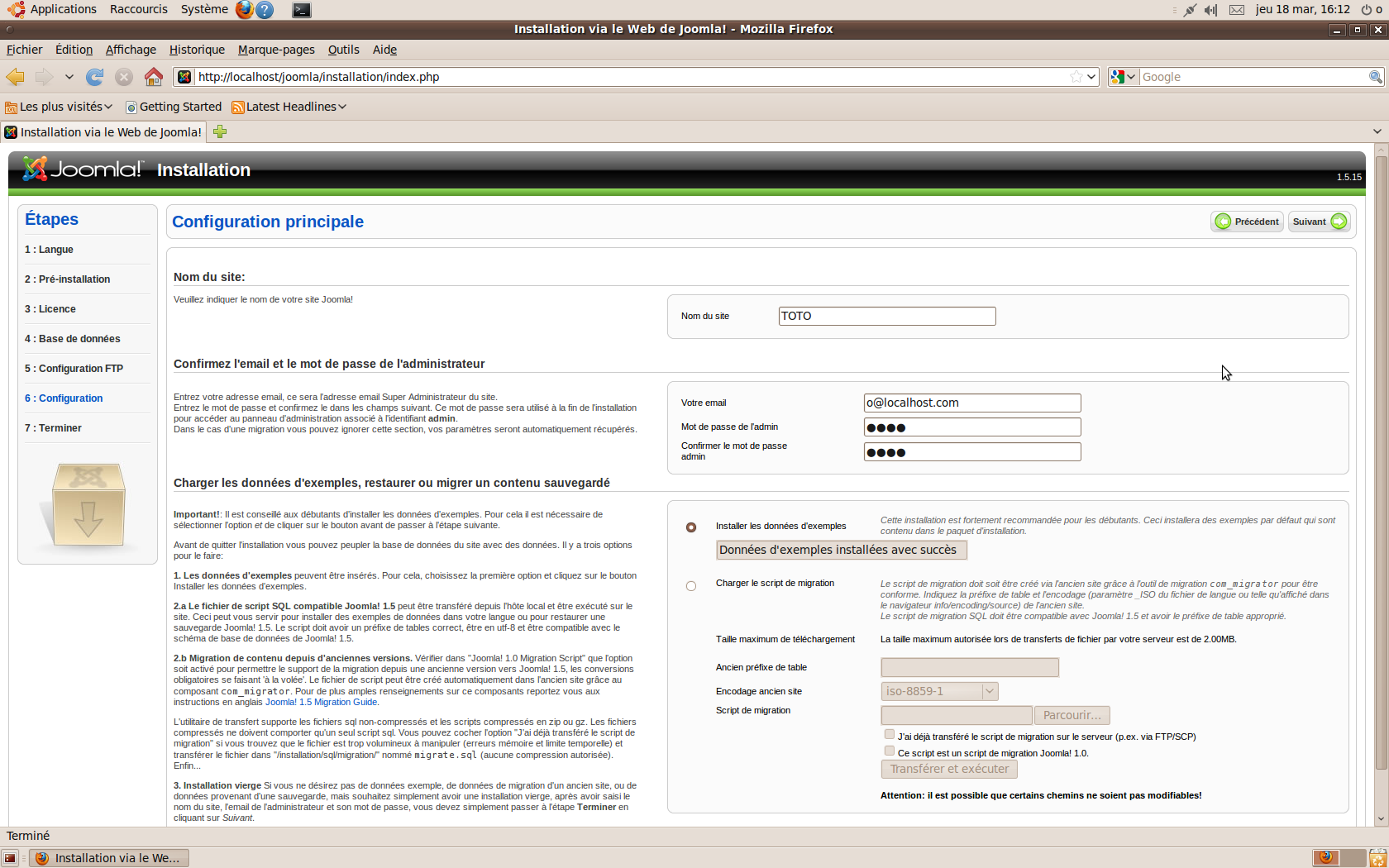Select the Installation via le Web tab

pos(103,131)
